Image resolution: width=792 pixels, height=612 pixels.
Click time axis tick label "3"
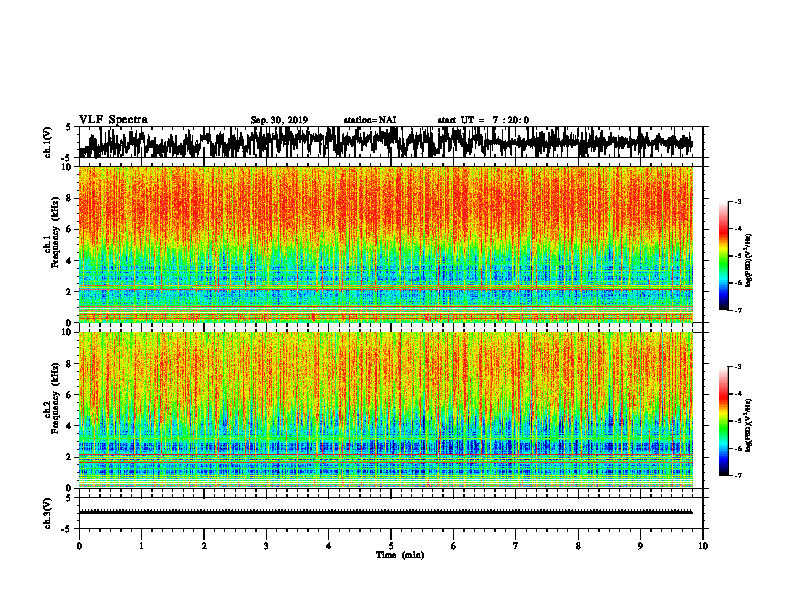[266, 546]
